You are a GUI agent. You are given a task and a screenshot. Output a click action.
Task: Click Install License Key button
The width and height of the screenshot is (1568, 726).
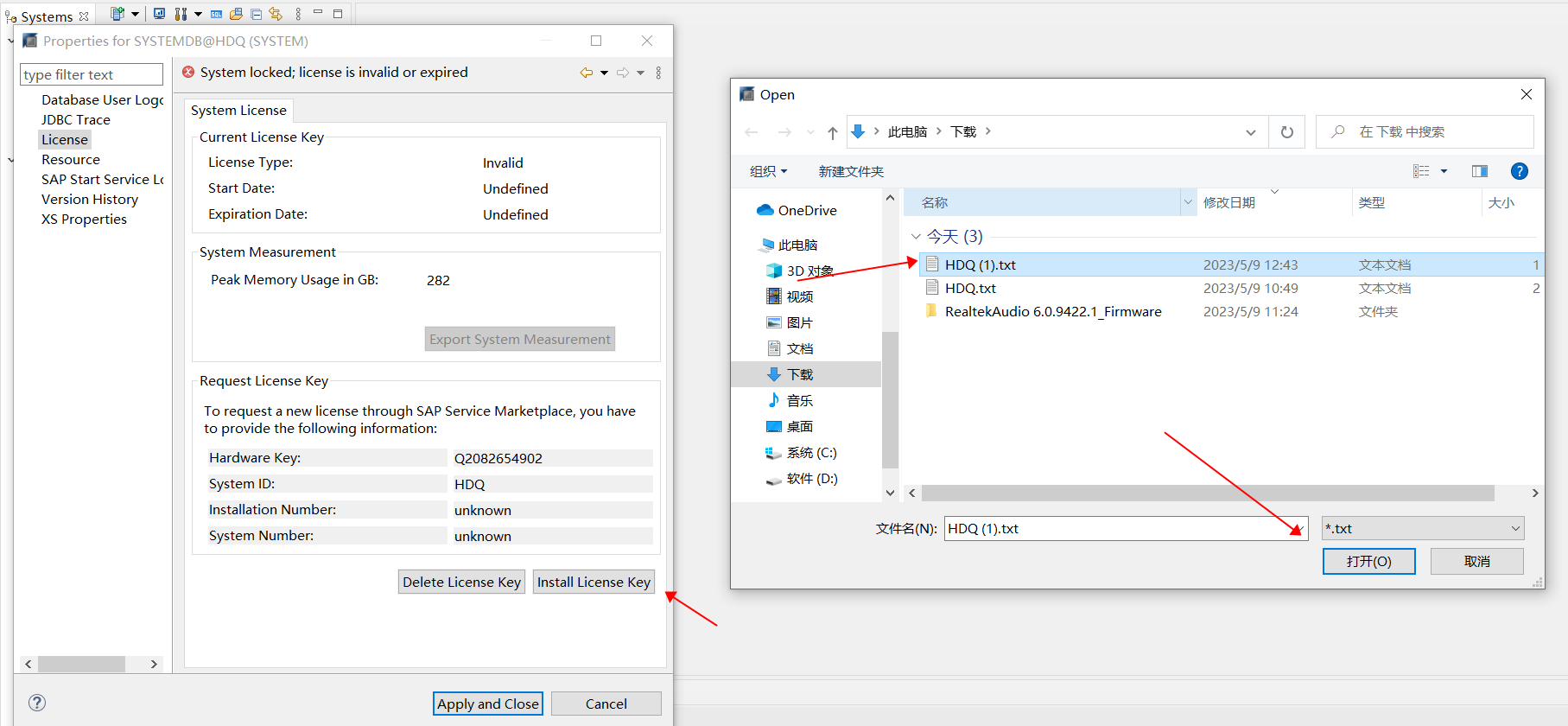tap(594, 582)
